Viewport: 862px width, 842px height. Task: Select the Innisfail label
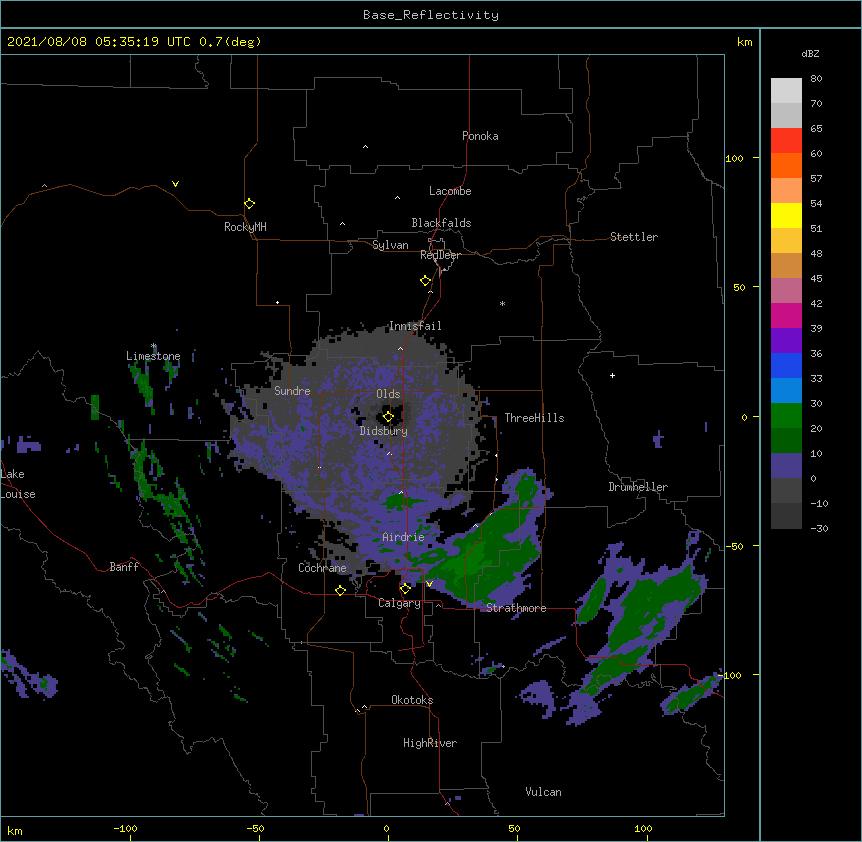[x=415, y=326]
